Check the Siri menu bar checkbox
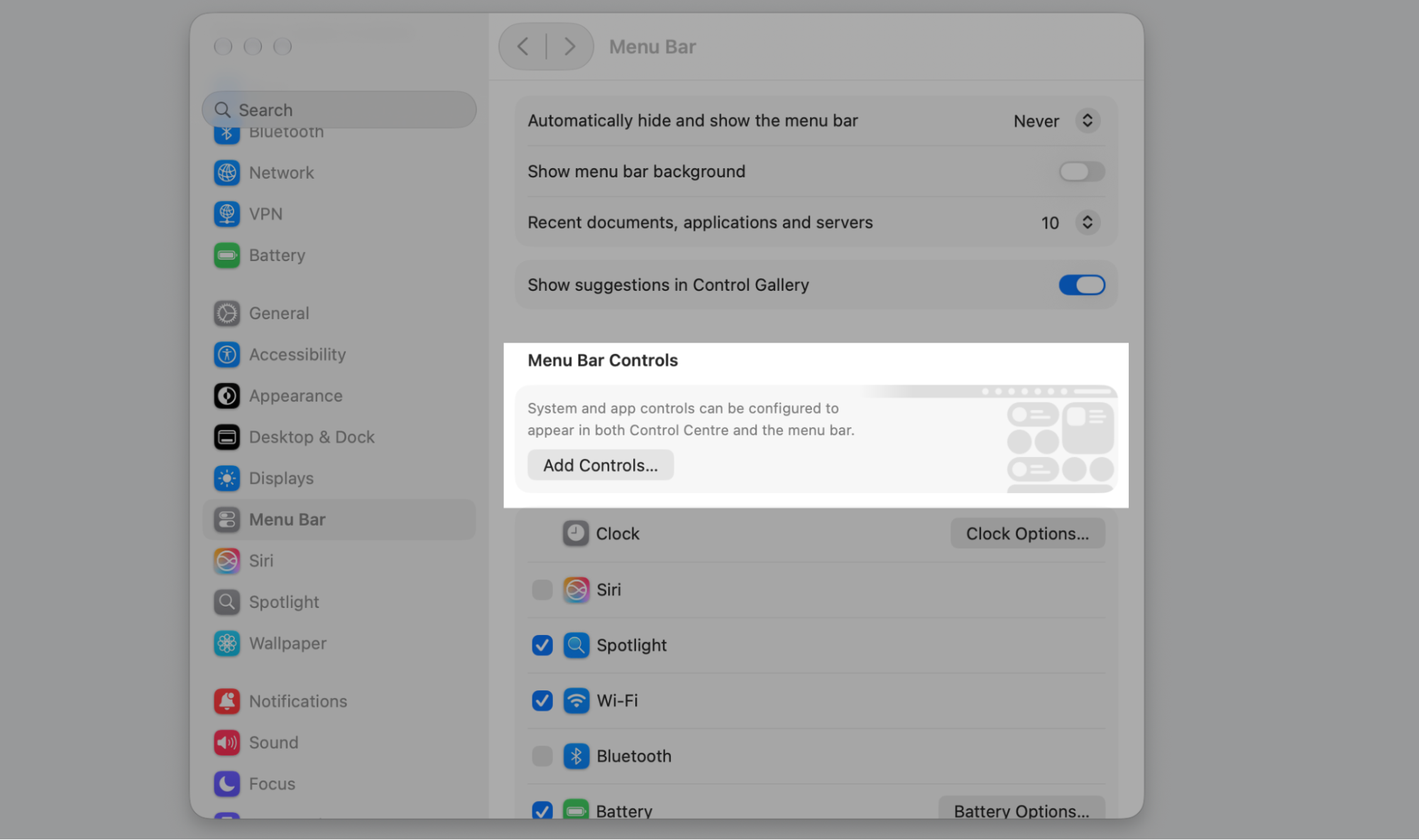 click(542, 590)
